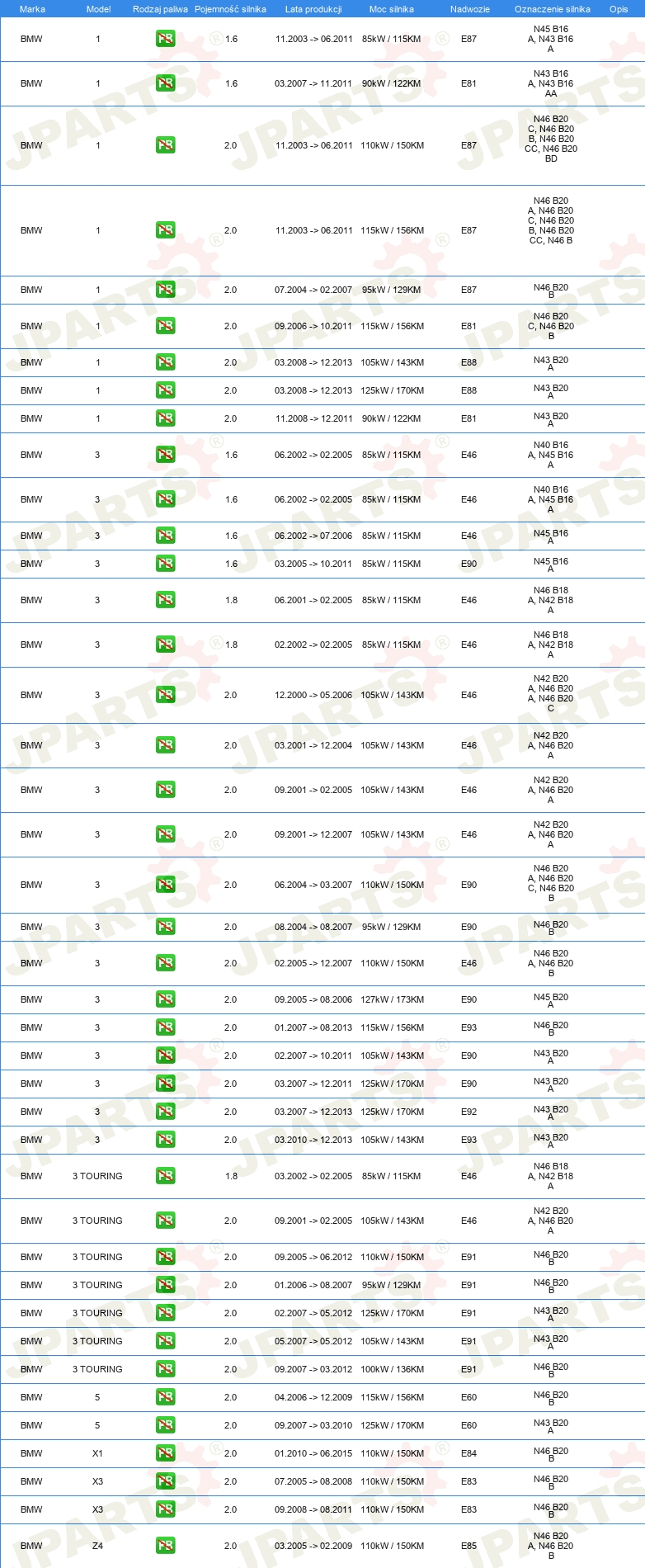Click date range 02.2005 -> 12.2007

(313, 963)
